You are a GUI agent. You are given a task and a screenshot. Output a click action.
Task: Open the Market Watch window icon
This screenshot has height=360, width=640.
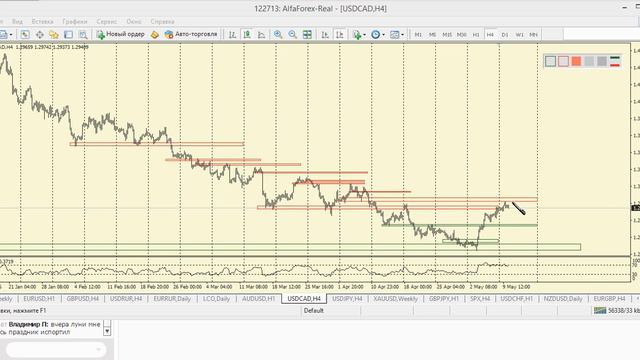[25, 35]
